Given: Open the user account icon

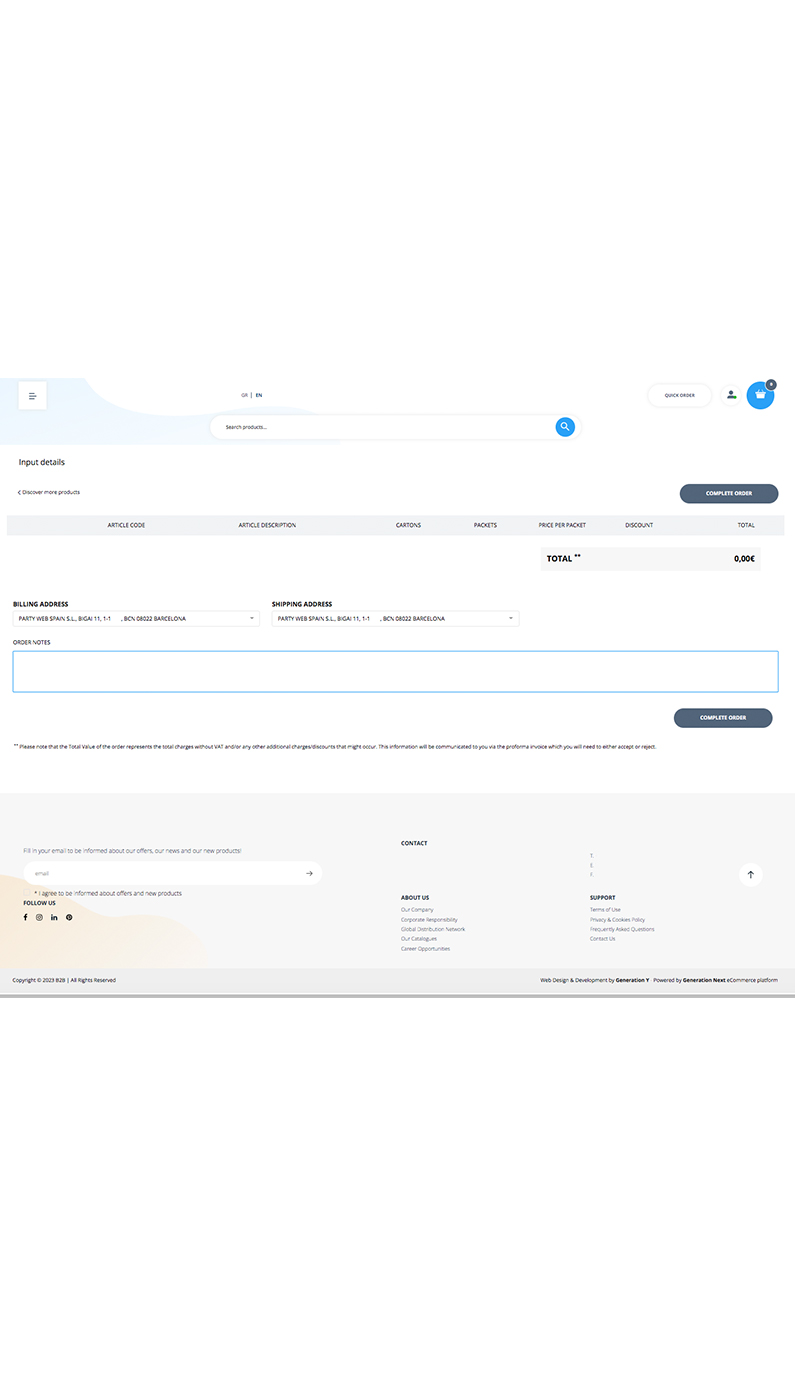Looking at the screenshot, I should (731, 395).
